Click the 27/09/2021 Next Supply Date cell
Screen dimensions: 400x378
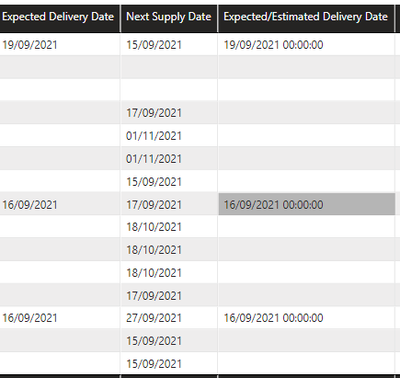coord(154,318)
